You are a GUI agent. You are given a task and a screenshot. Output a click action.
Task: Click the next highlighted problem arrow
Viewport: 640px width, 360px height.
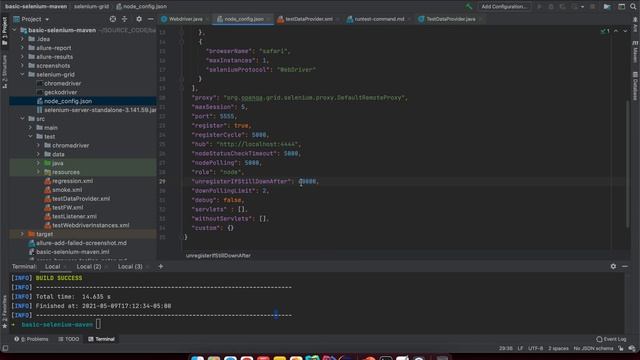pyautogui.click(x=625, y=31)
